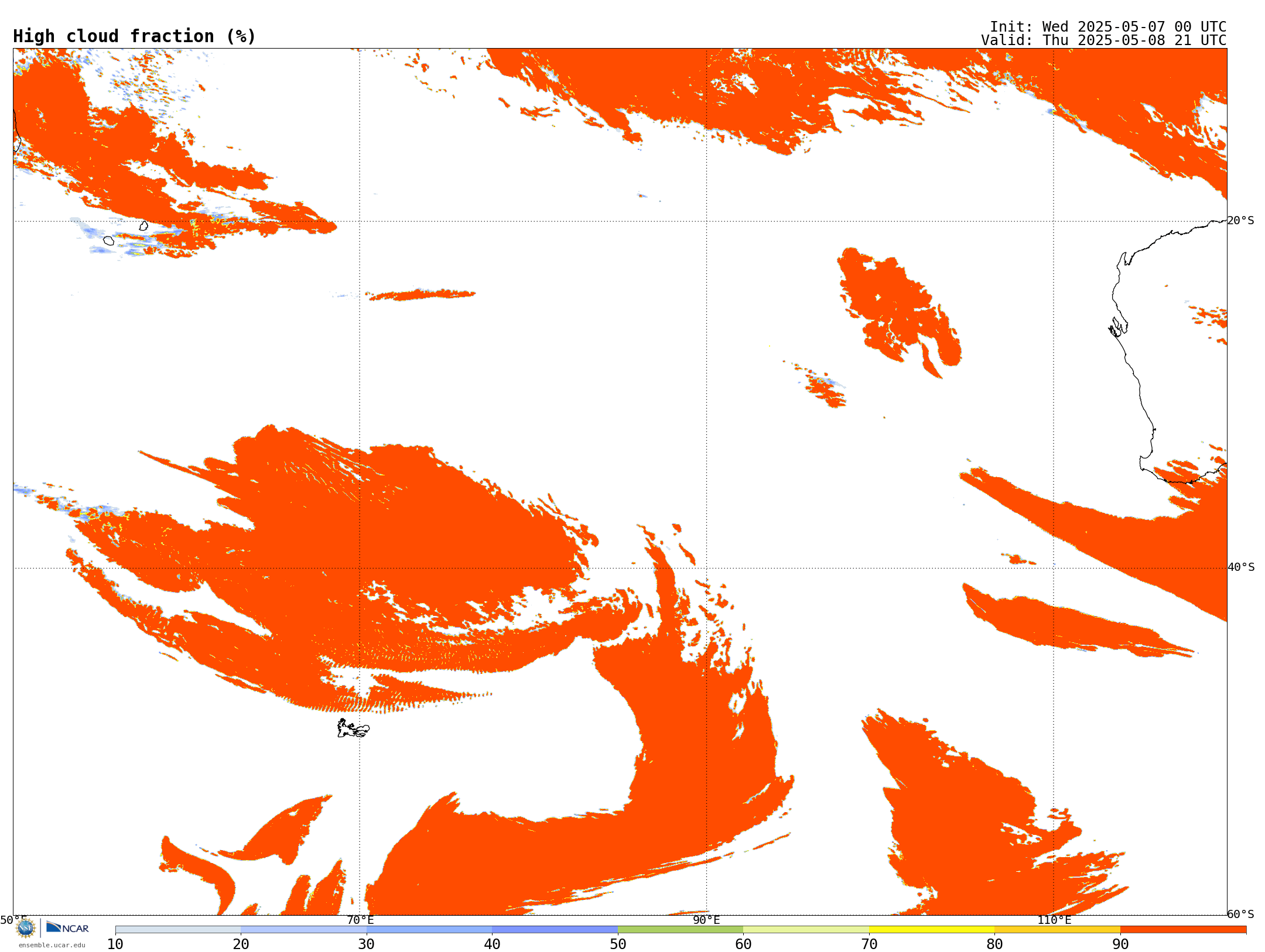Click the bright yellow 70-80 colorbar segment
The width and height of the screenshot is (1265, 952).
click(x=932, y=930)
